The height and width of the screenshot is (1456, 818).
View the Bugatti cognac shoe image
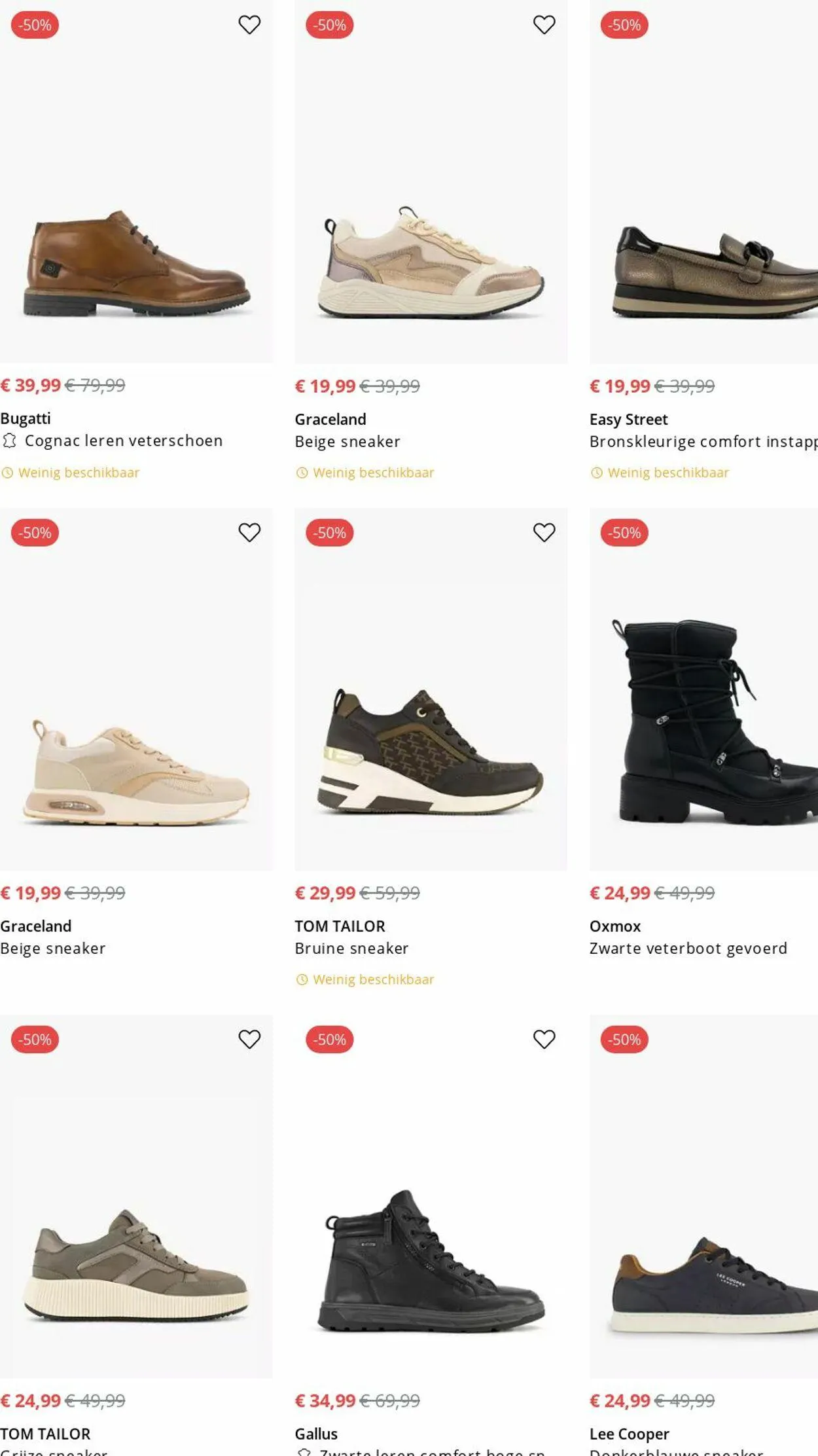pyautogui.click(x=136, y=262)
